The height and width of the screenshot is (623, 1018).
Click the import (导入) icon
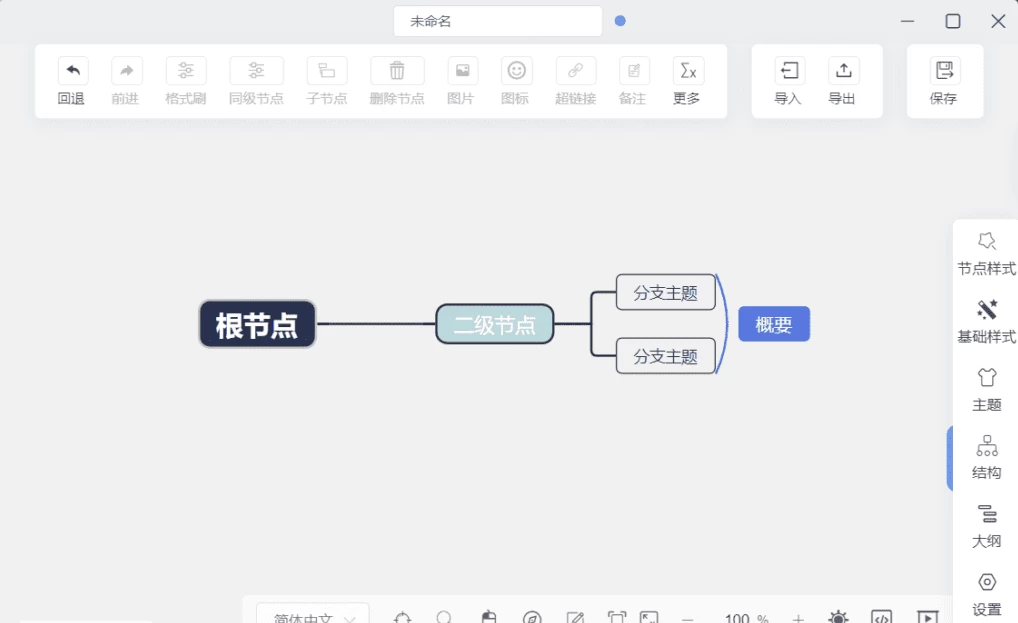point(789,71)
